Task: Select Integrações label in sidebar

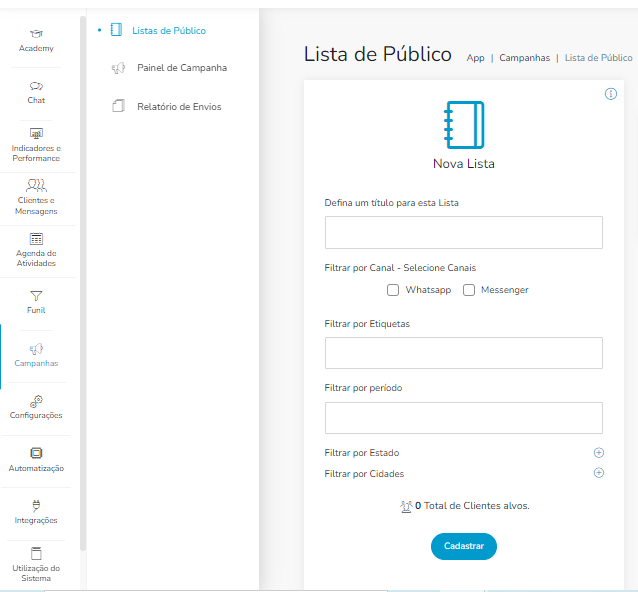Action: click(x=36, y=520)
